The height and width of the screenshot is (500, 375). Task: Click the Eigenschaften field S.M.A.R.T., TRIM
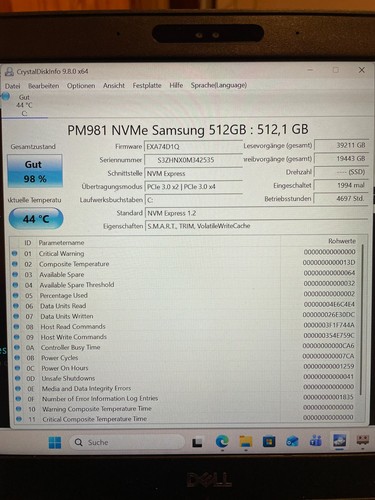click(x=257, y=226)
